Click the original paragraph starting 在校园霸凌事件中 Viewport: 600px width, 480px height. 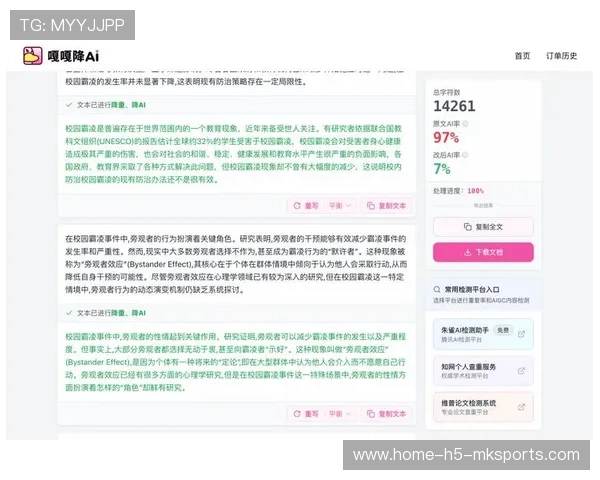(236, 264)
